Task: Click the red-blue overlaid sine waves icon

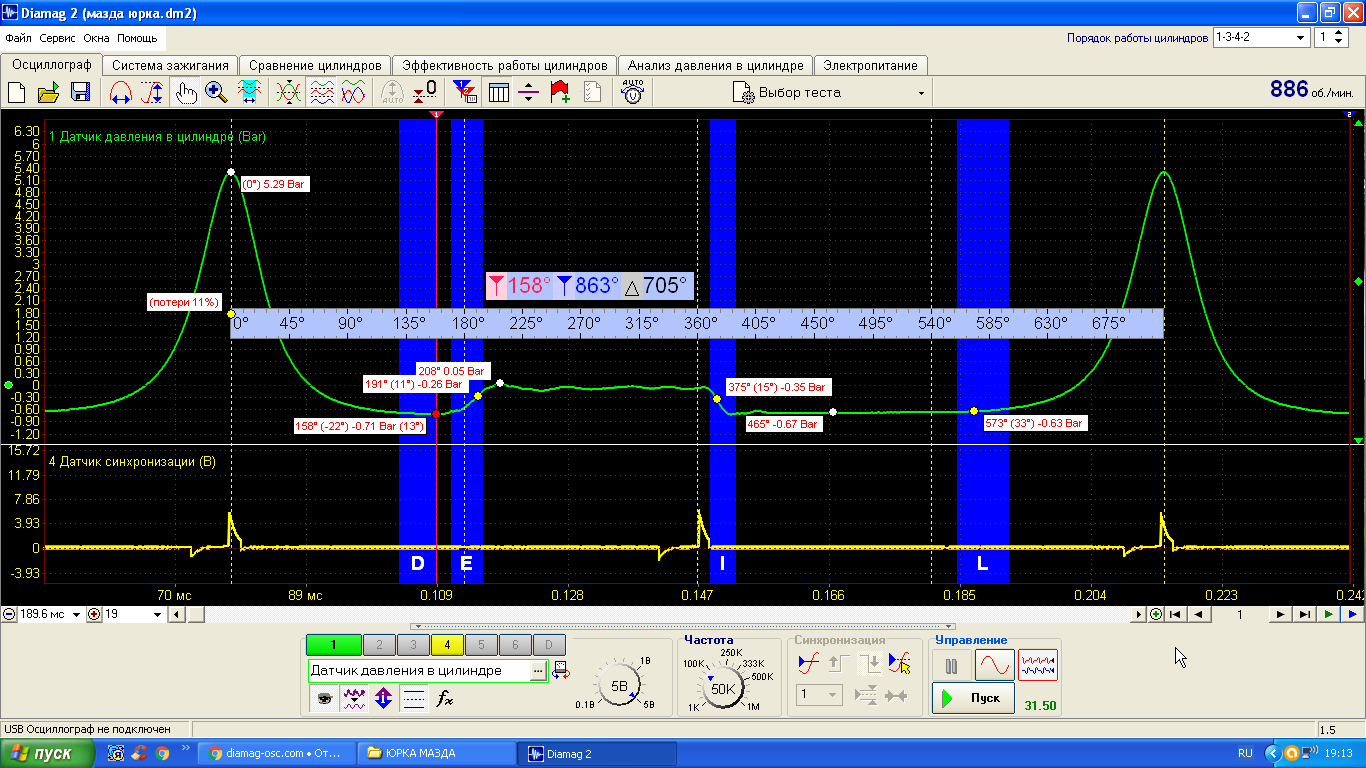Action: (353, 93)
